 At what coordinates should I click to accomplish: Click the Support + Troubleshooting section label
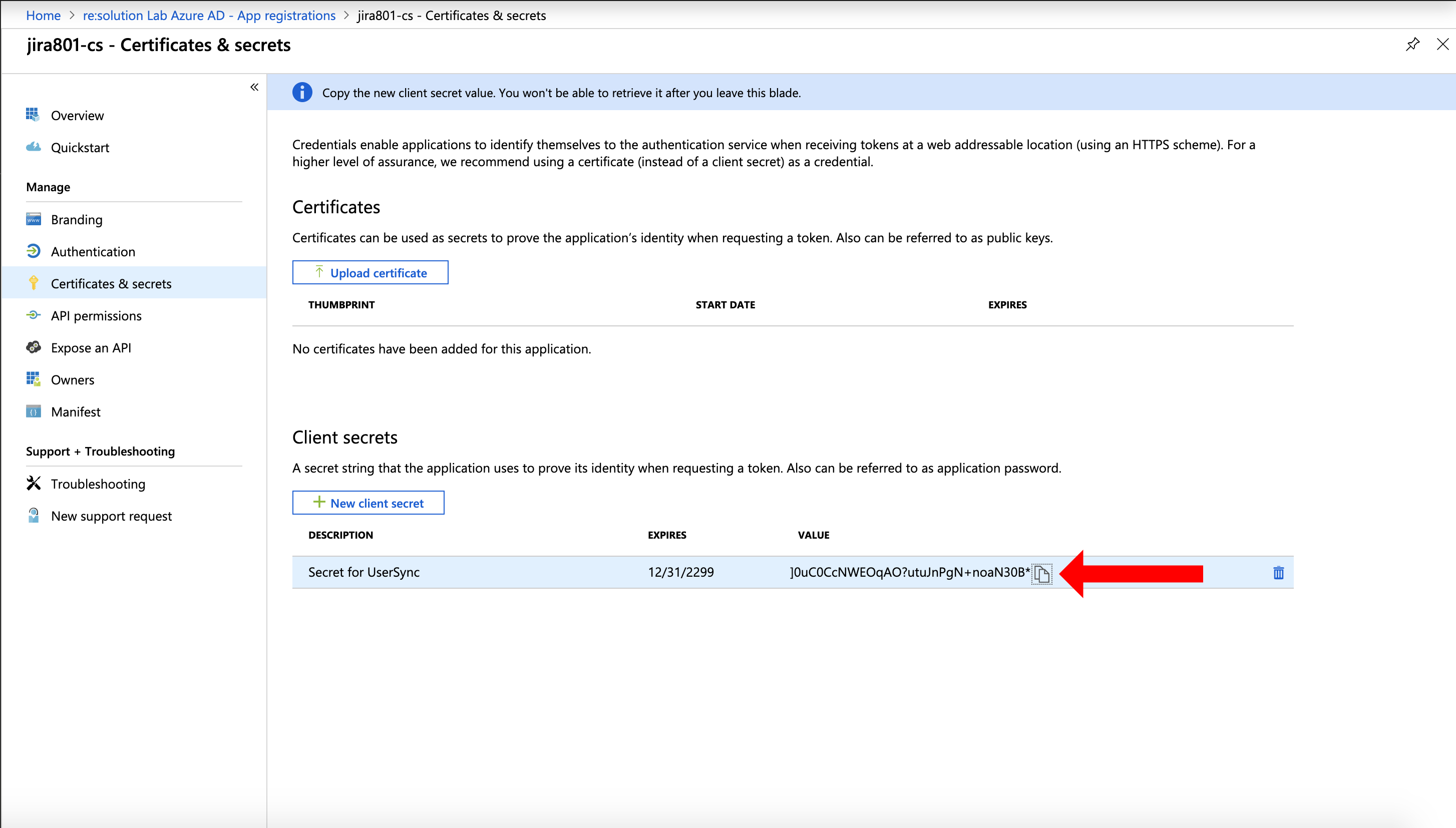tap(101, 451)
